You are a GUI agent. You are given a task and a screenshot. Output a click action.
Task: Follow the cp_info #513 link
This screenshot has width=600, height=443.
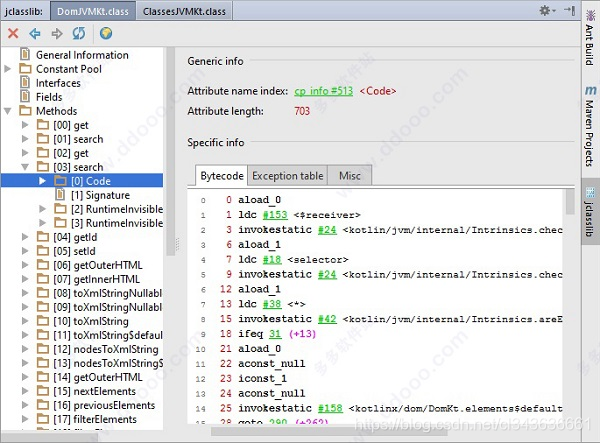(x=323, y=91)
